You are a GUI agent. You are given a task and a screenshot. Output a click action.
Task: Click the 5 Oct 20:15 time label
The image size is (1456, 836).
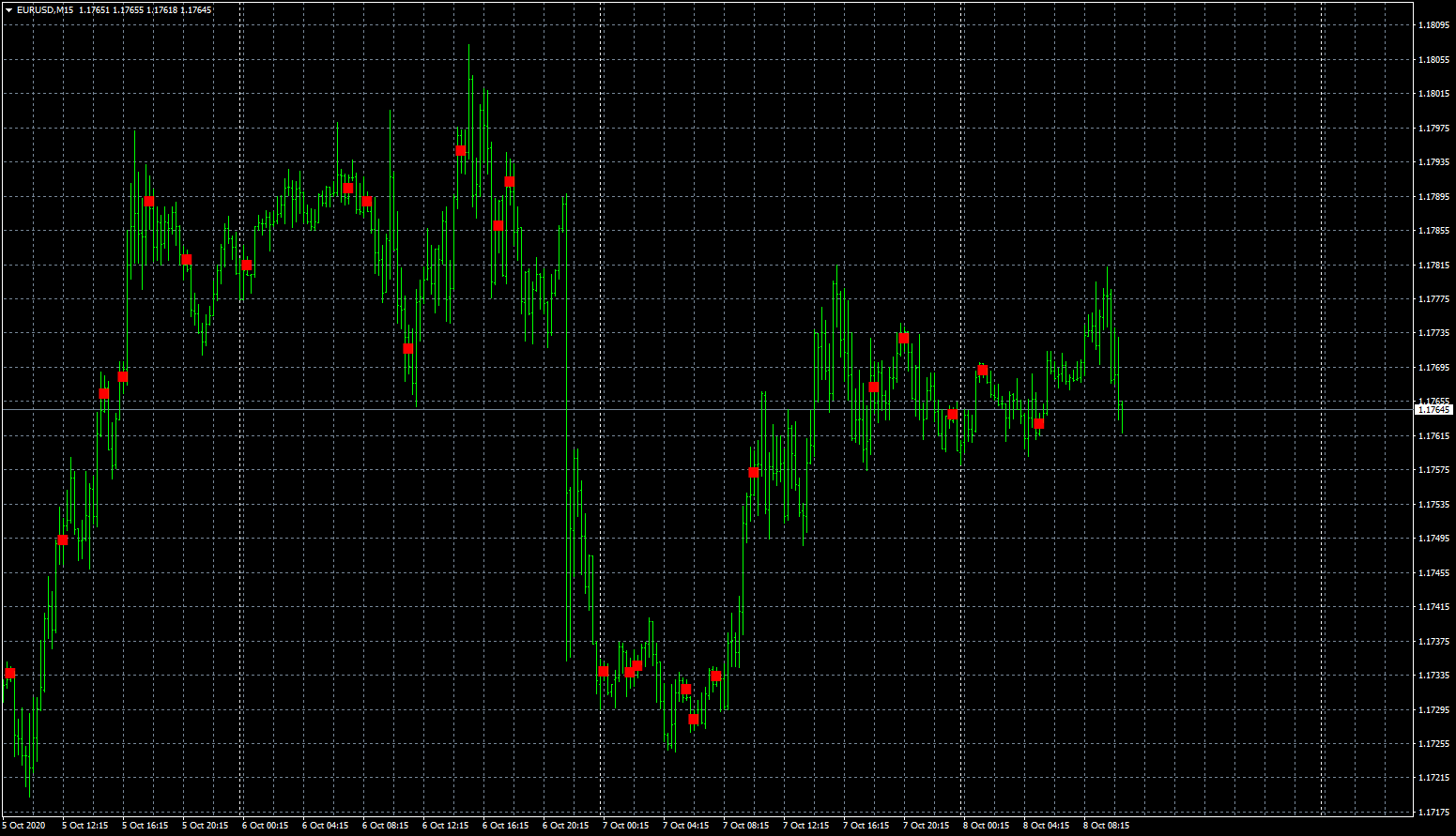(x=206, y=826)
